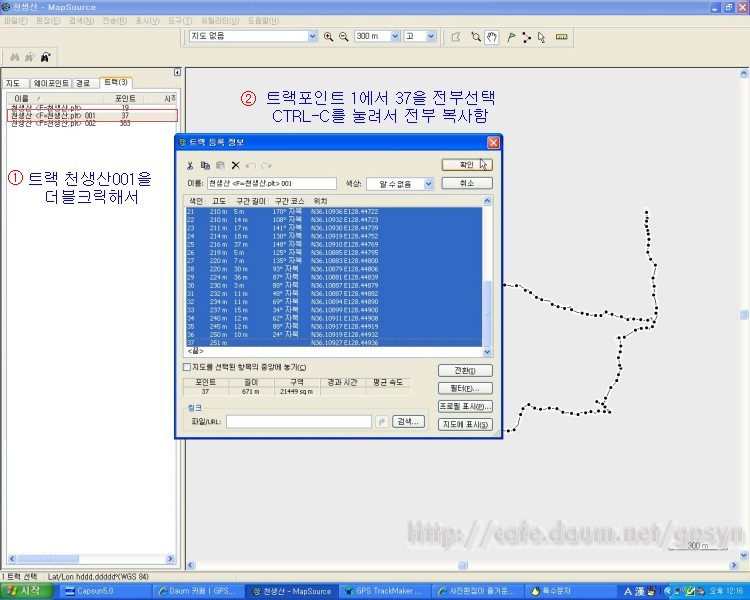The height and width of the screenshot is (600, 750).
Task: Click the redo icon in track dialog
Action: [266, 166]
